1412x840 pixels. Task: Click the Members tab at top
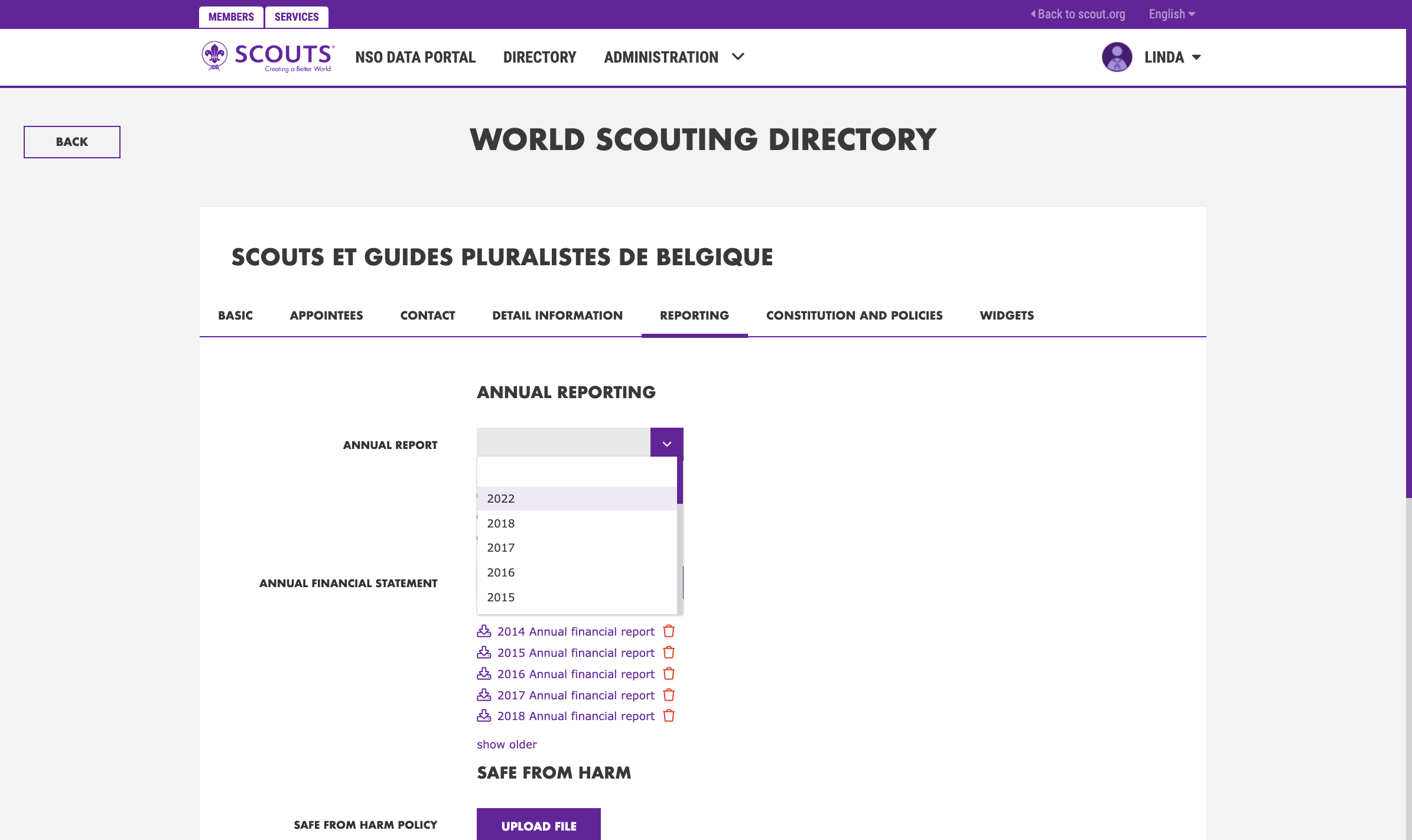pyautogui.click(x=231, y=17)
